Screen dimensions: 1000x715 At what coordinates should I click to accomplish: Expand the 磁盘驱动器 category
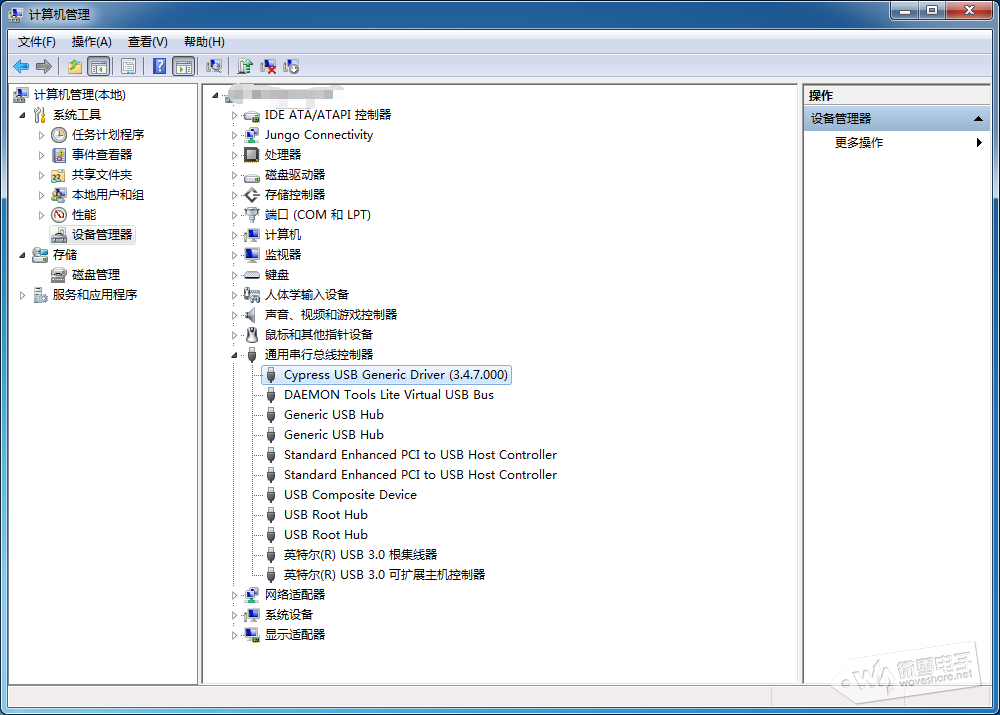pos(234,175)
